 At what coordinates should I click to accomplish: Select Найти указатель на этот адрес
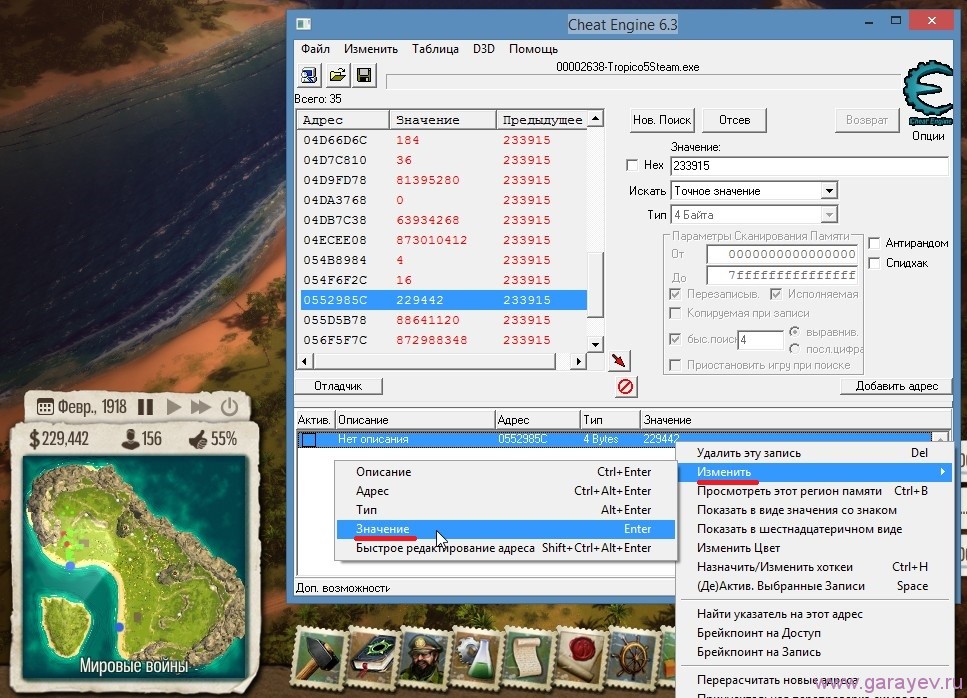coord(814,614)
